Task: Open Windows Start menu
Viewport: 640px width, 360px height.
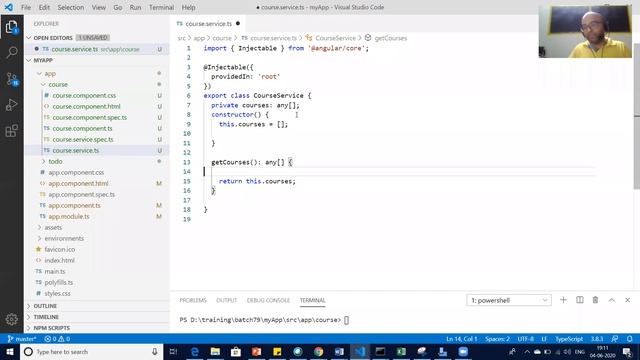Action: click(x=10, y=352)
